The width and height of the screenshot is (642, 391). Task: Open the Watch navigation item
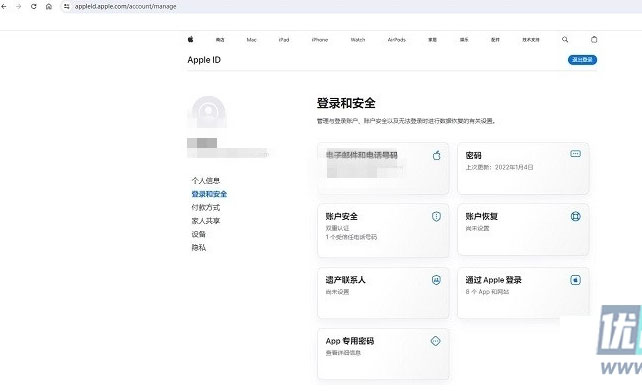click(x=358, y=40)
